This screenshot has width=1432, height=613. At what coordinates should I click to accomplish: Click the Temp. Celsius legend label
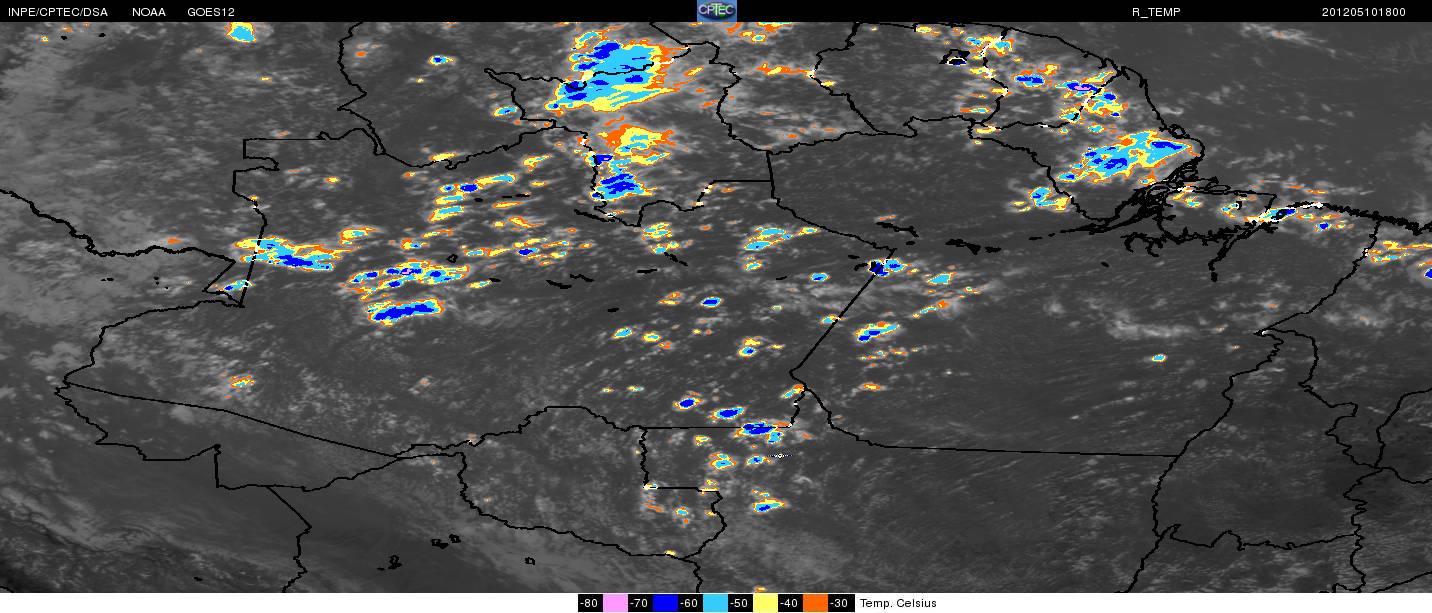click(898, 603)
